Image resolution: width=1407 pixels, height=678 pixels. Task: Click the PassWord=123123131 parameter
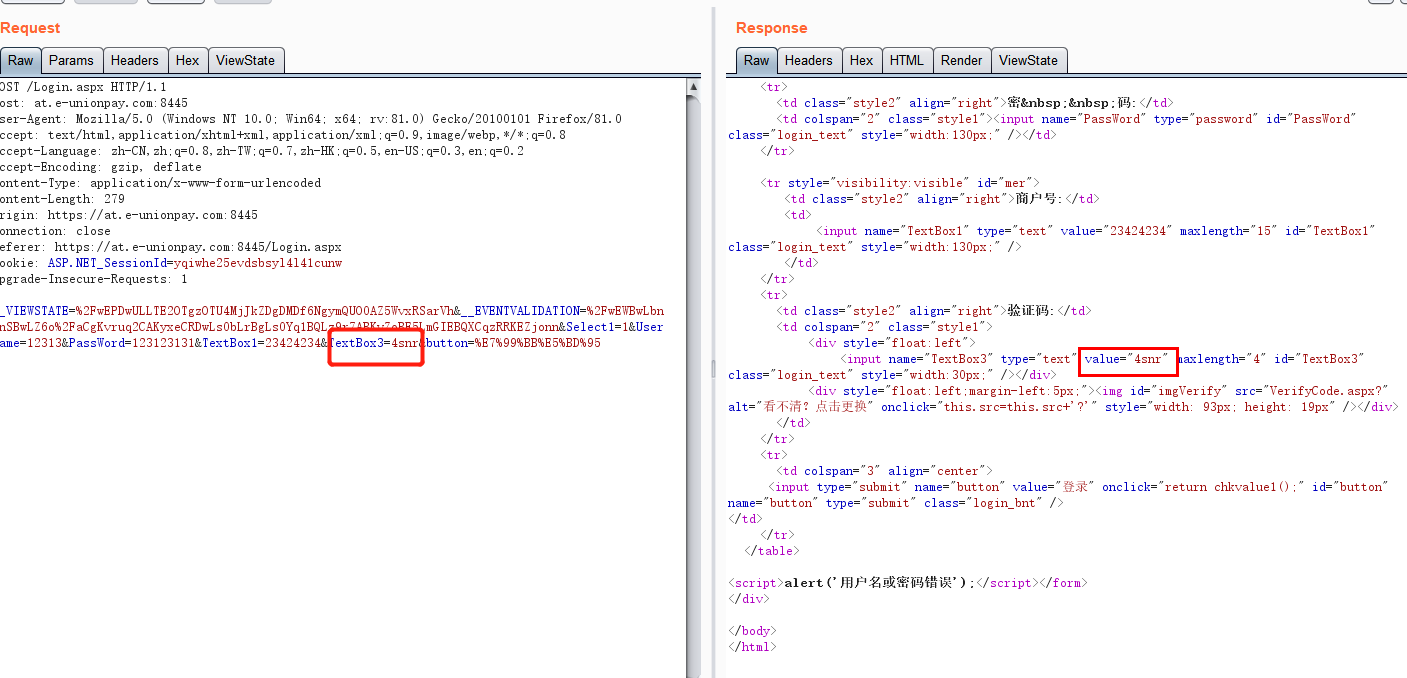pos(132,343)
